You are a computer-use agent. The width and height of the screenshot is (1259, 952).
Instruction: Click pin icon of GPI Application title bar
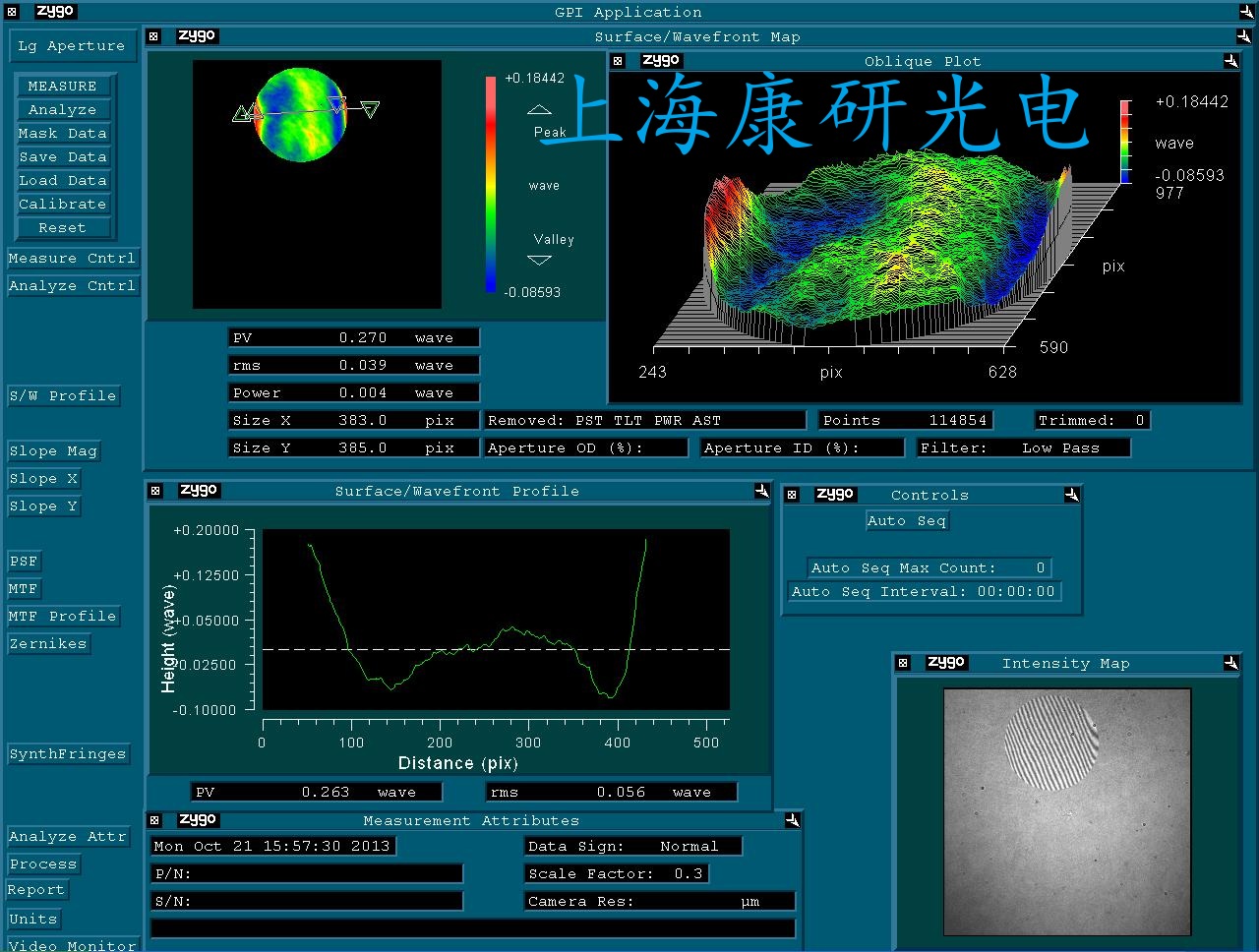1246,12
